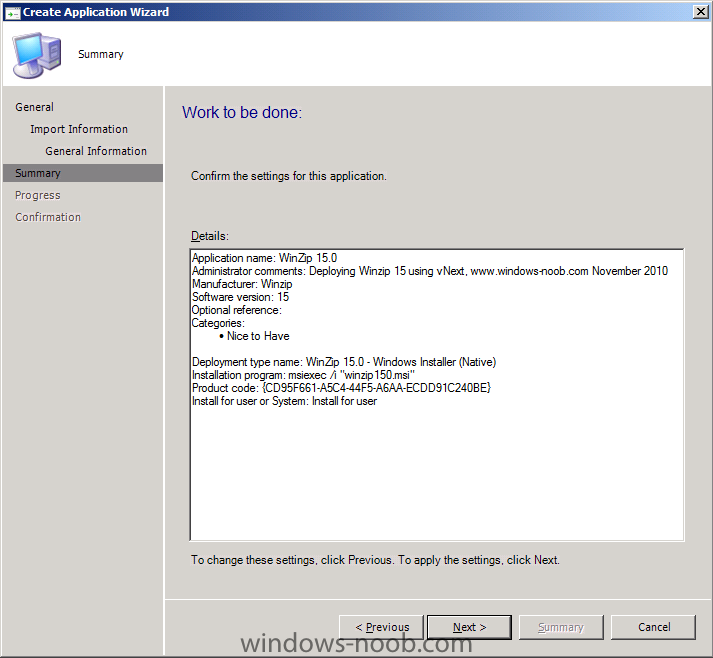Open the General Information step
This screenshot has height=658, width=713.
96,151
